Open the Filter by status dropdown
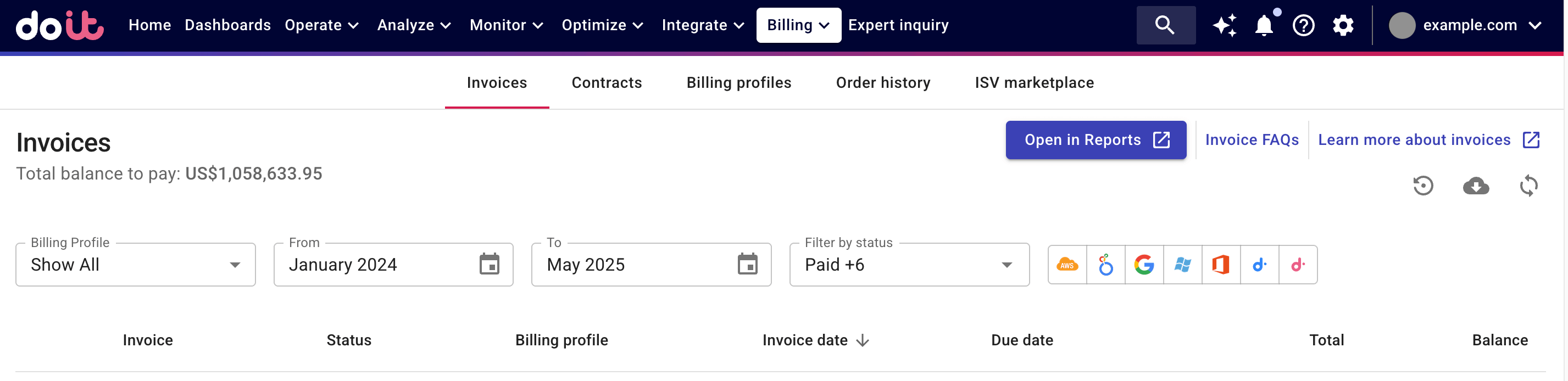The height and width of the screenshot is (381, 1568). coord(1005,264)
